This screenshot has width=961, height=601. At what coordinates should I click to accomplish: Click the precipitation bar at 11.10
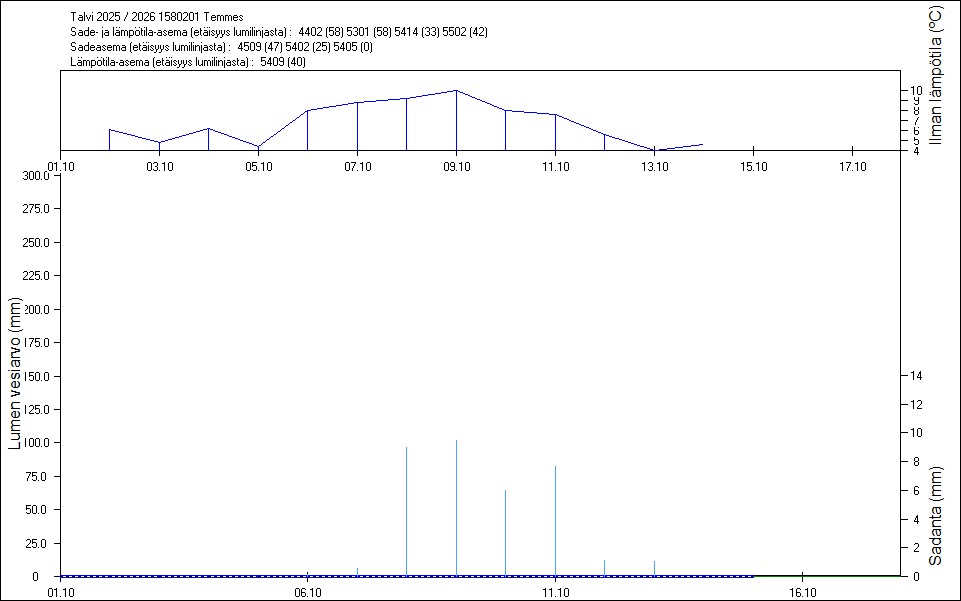point(555,520)
